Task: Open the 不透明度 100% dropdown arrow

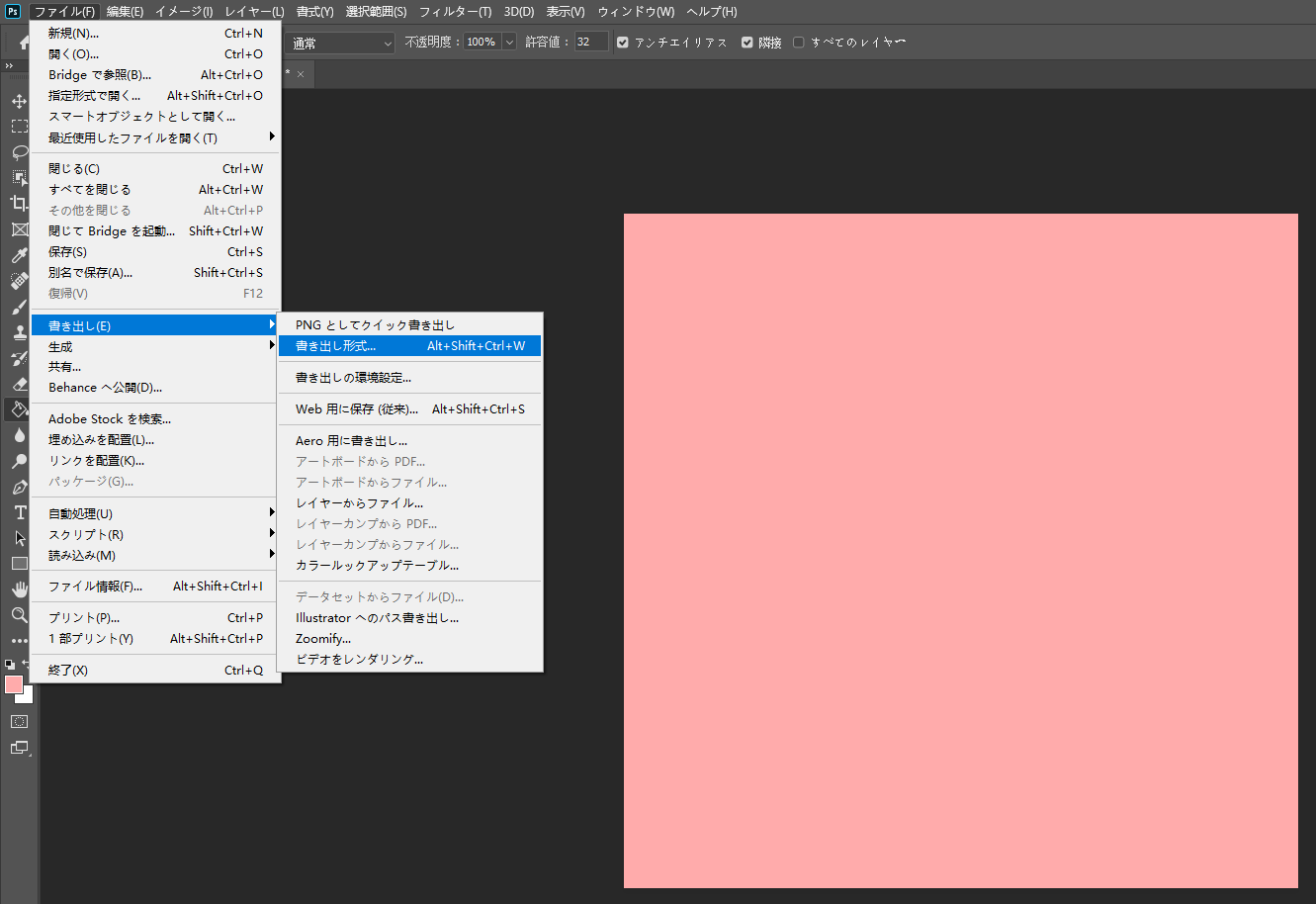Action: point(509,43)
